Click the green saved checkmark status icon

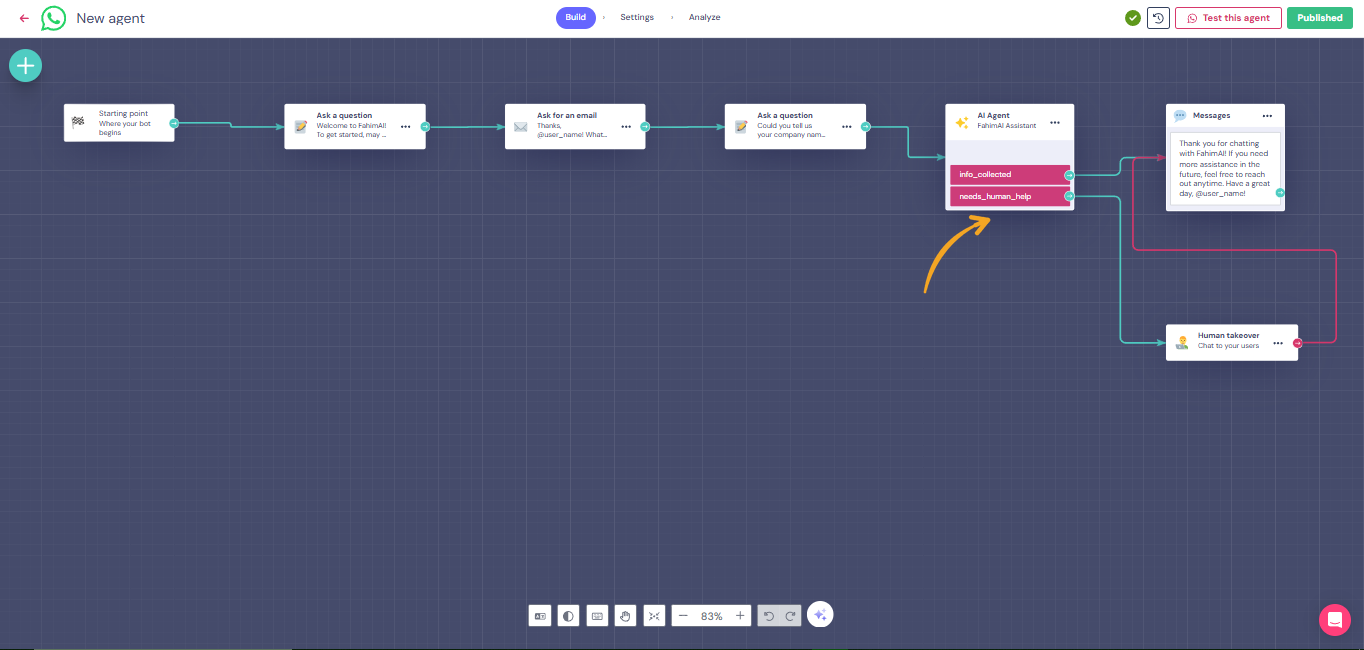[x=1132, y=18]
